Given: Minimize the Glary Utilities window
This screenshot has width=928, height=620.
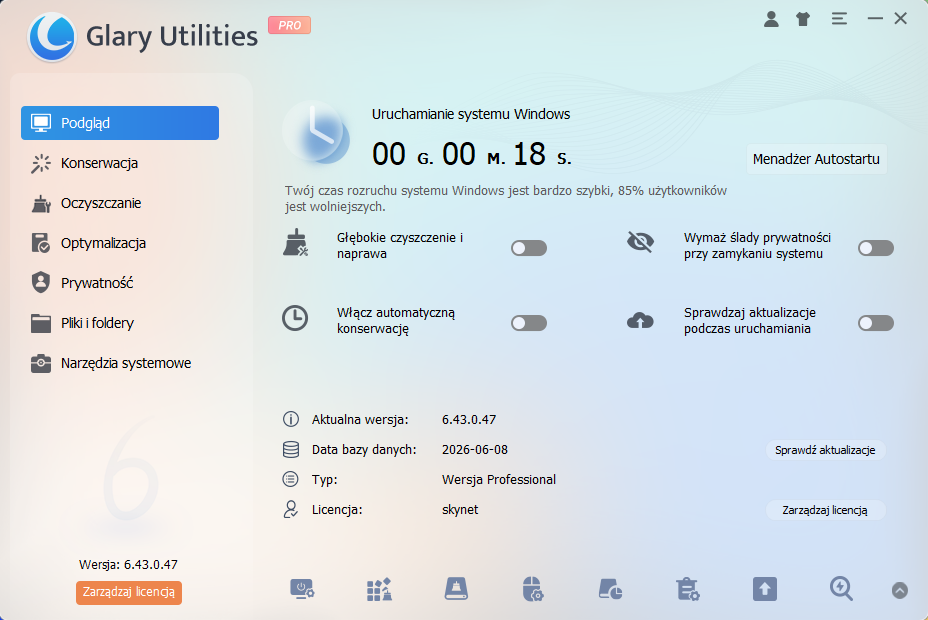Looking at the screenshot, I should pos(875,19).
